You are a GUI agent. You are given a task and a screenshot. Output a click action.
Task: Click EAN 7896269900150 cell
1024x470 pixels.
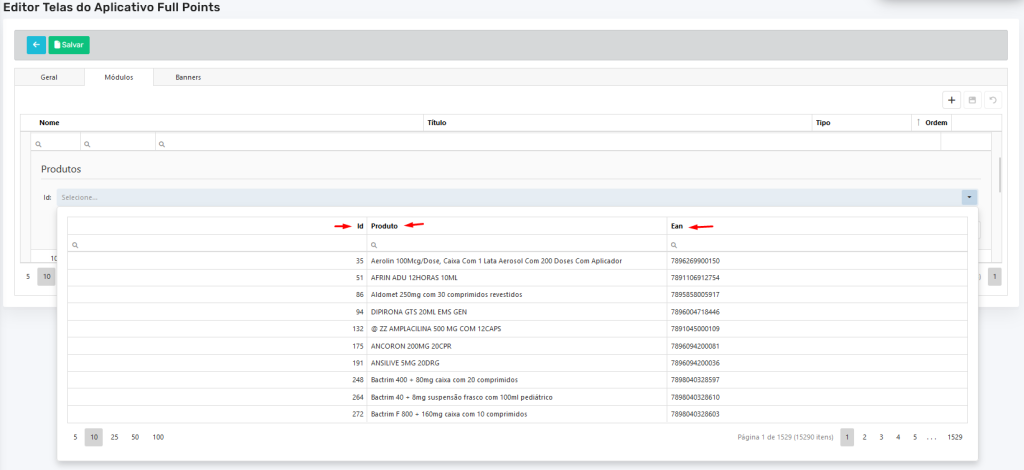tap(817, 260)
